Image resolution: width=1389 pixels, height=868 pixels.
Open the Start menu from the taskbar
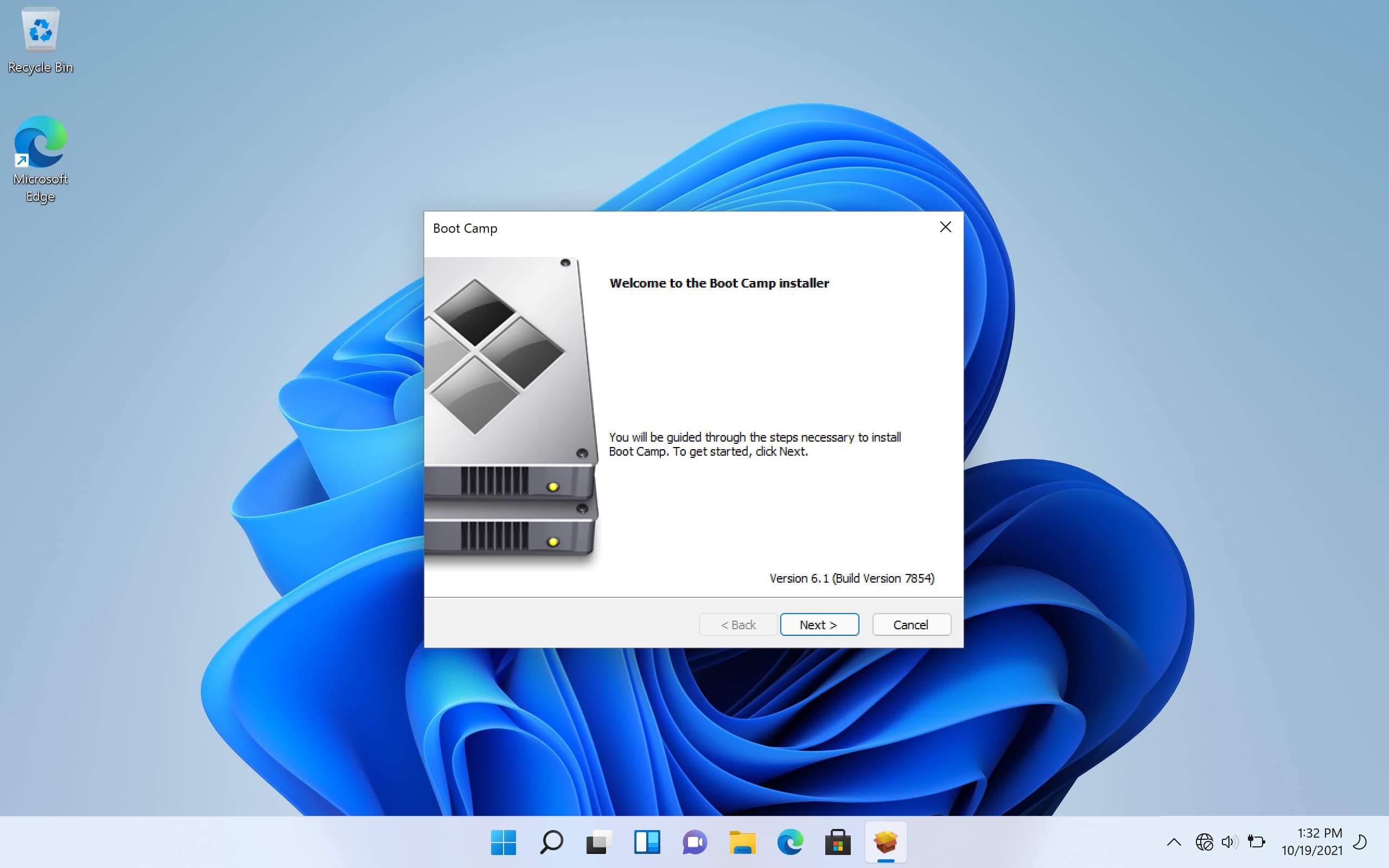tap(504, 842)
